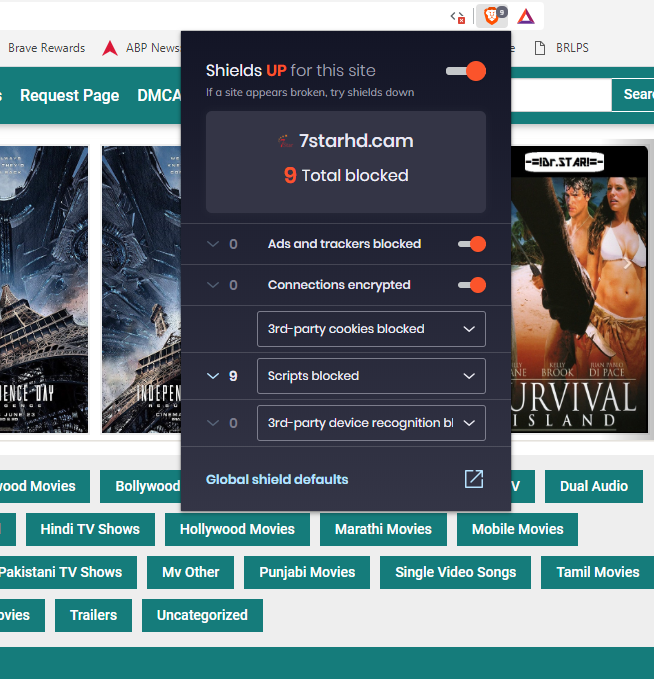Expand the Connections encrypted list chevron

(213, 285)
